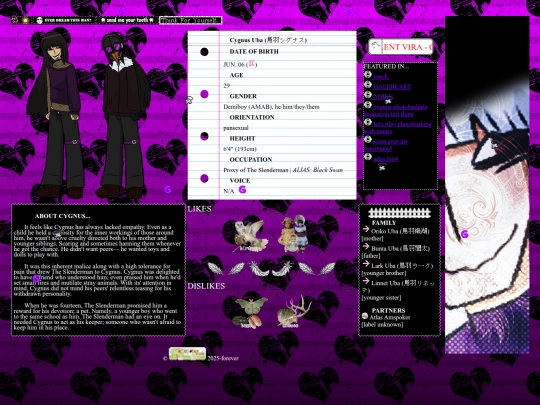This screenshot has height=405, width=540.
Task: Click the pink arrow beside Lark Uba
Action: 366,264
